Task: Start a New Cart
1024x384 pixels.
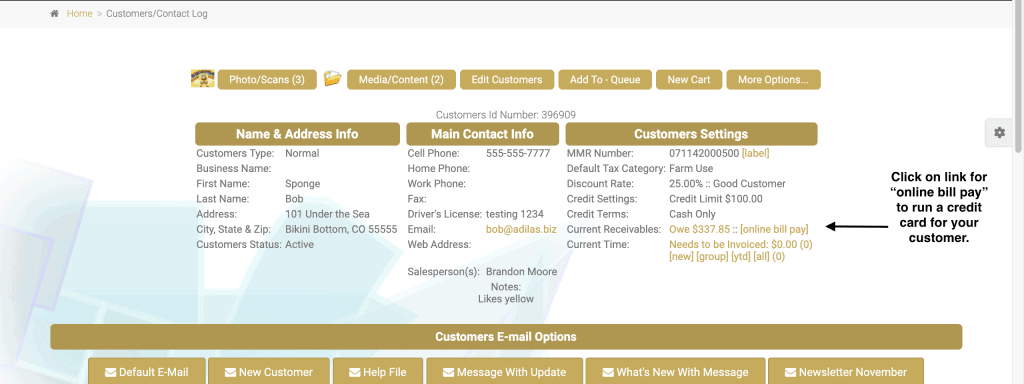Action: [688, 80]
